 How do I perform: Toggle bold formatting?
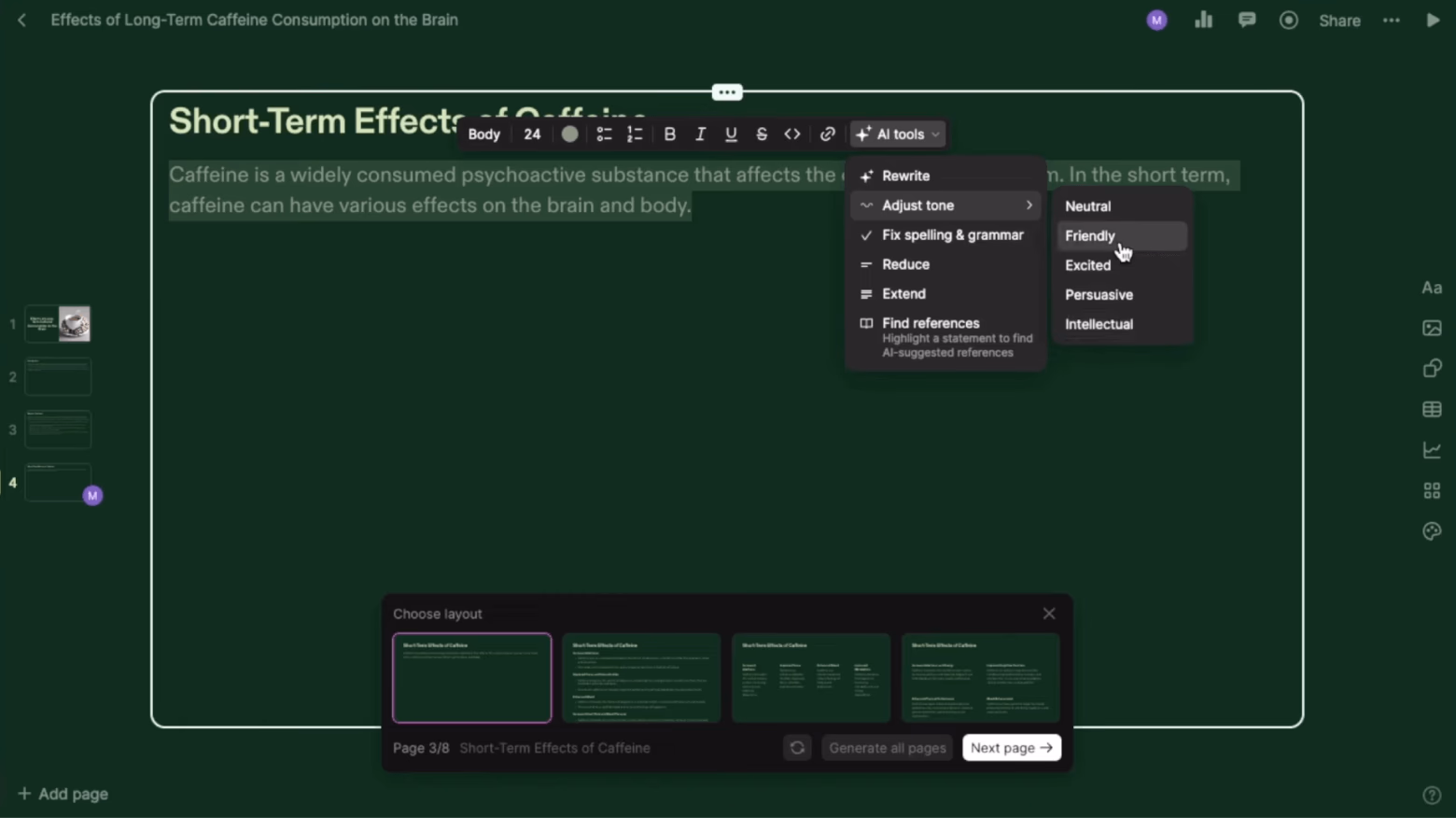(x=669, y=134)
